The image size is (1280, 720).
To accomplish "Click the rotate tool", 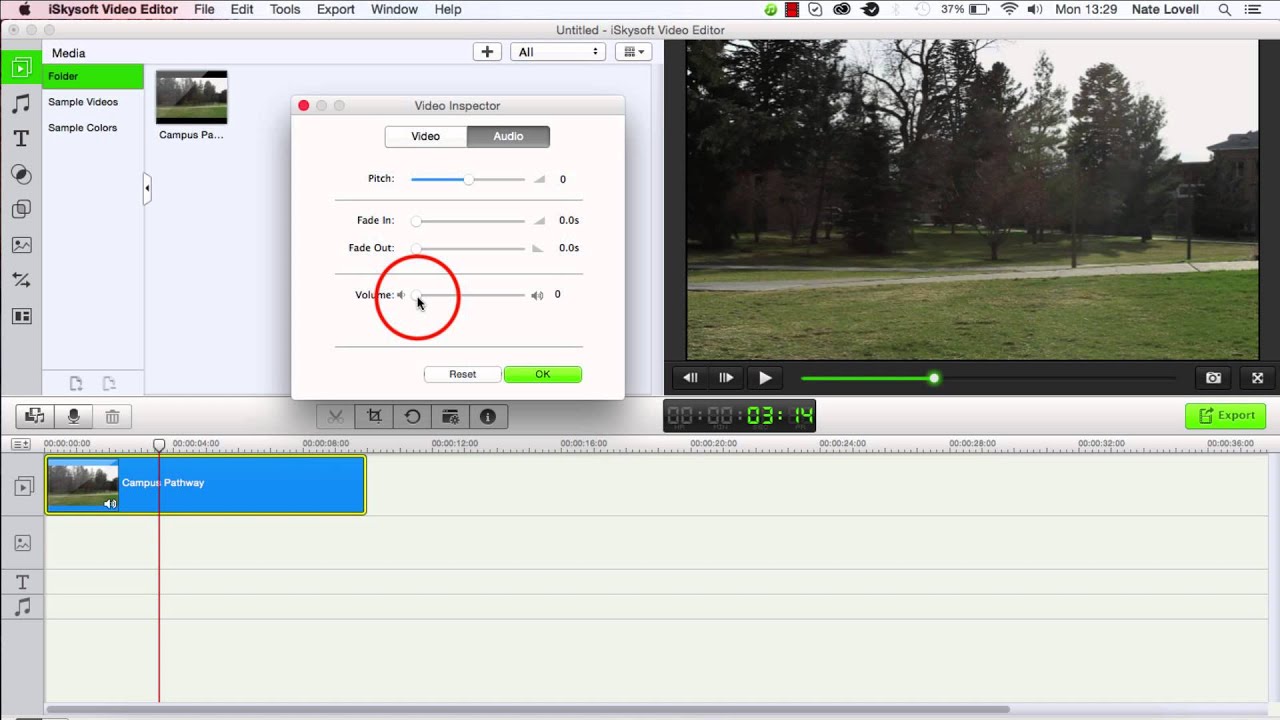I will [412, 417].
